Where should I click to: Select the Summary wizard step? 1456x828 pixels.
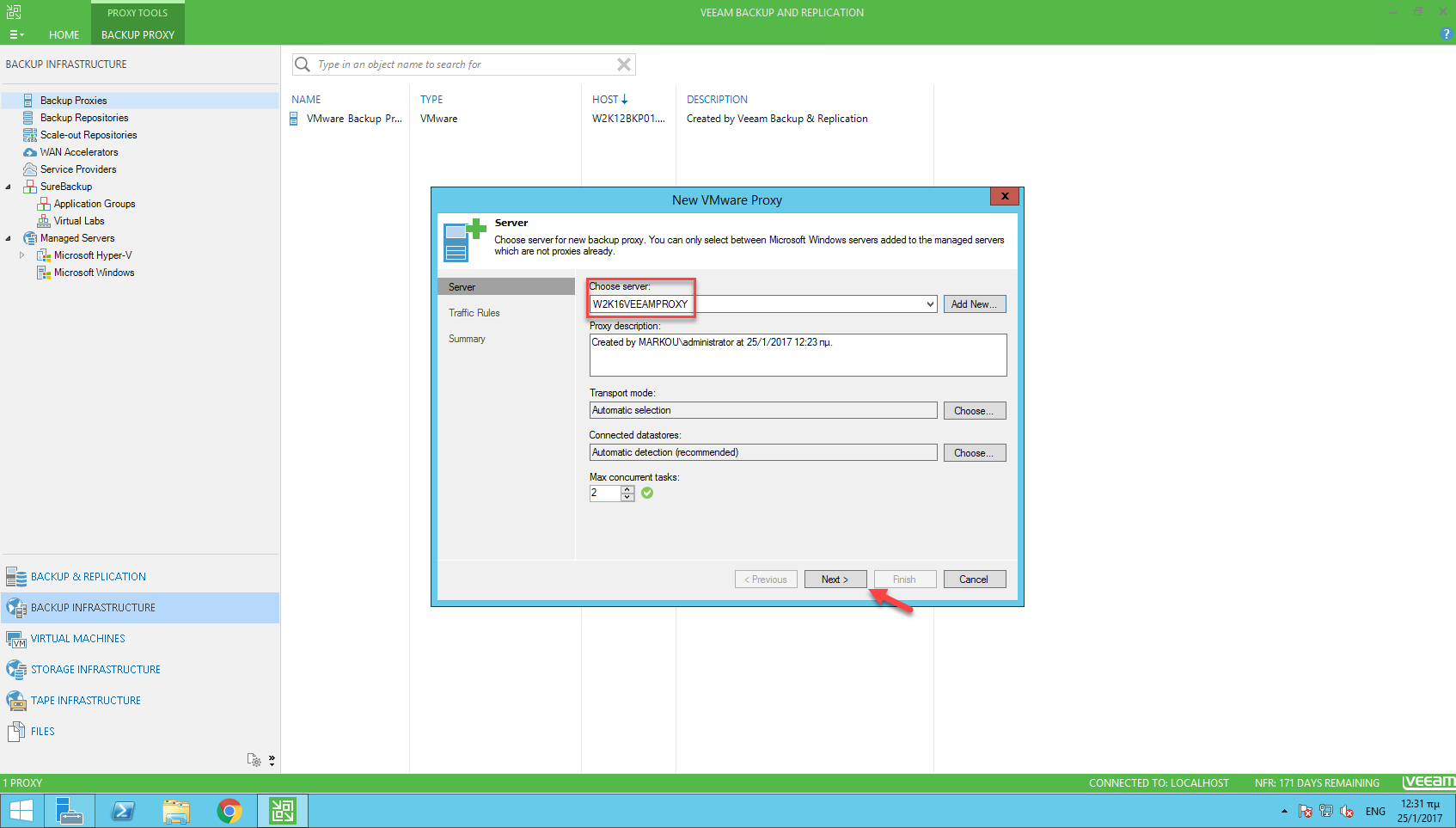[467, 339]
